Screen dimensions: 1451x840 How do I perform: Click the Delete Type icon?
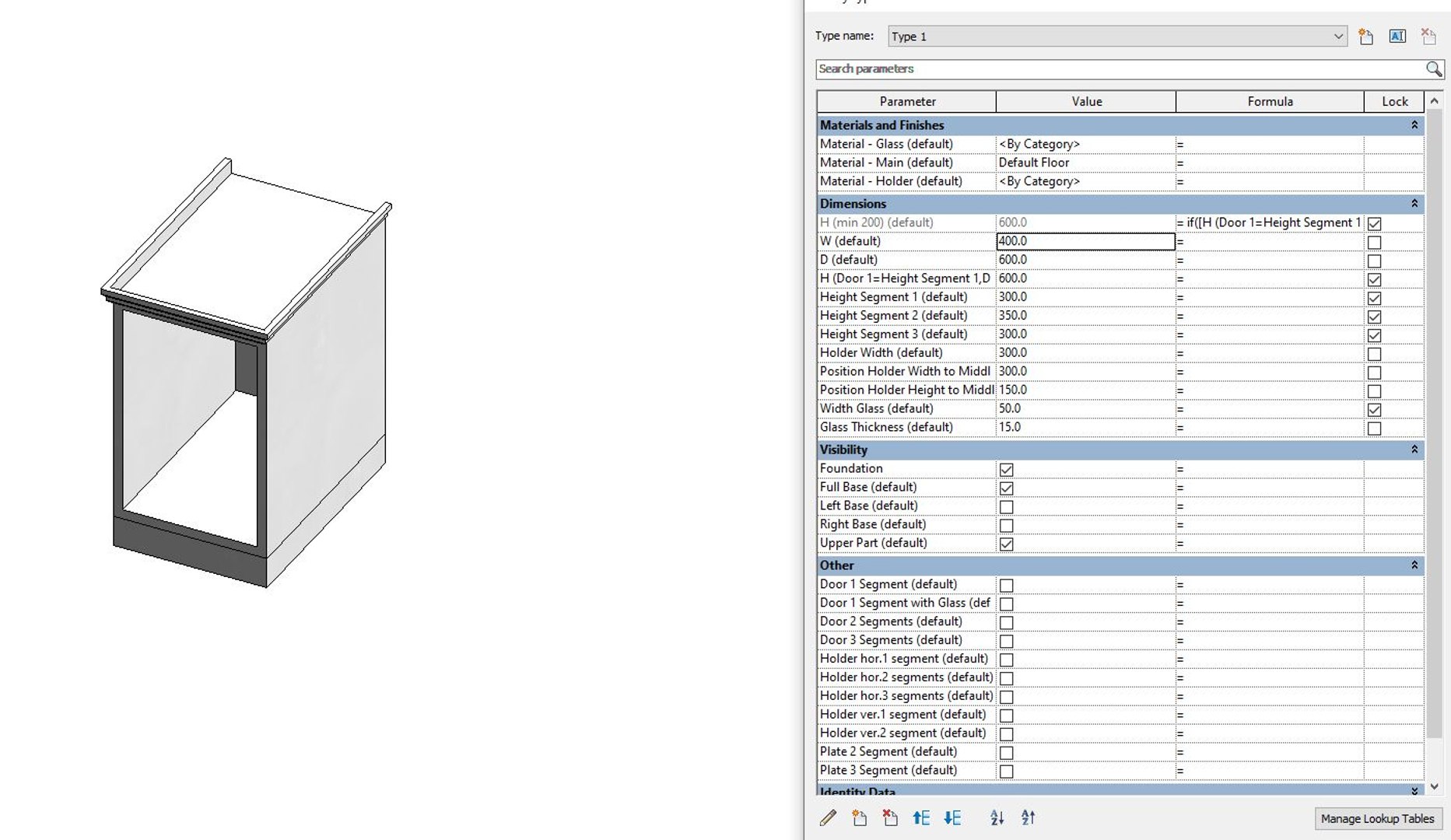1428,37
